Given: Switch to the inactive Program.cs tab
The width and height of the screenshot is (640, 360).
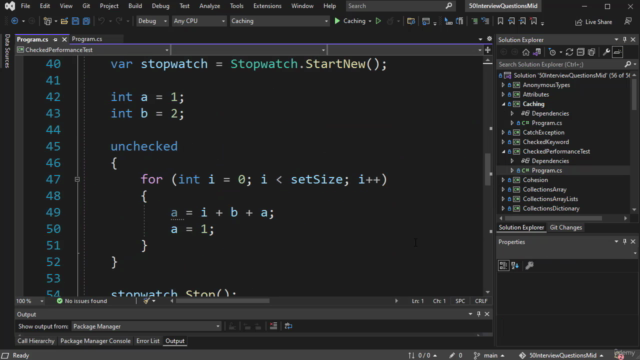Looking at the screenshot, I should tap(87, 39).
